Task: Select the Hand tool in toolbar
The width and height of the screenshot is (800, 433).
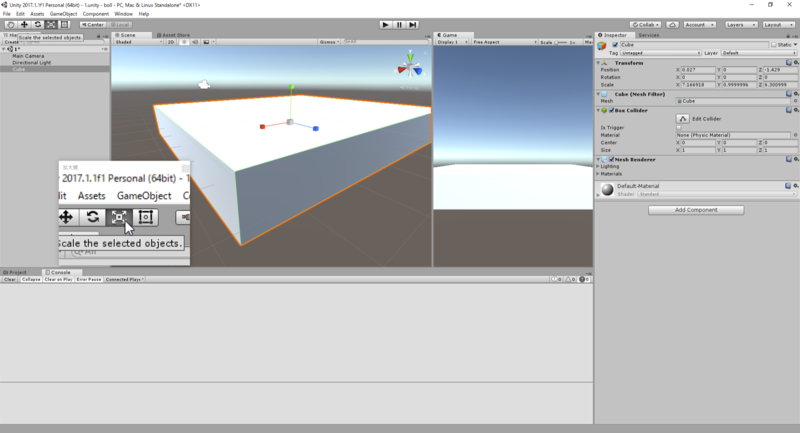Action: click(10, 24)
